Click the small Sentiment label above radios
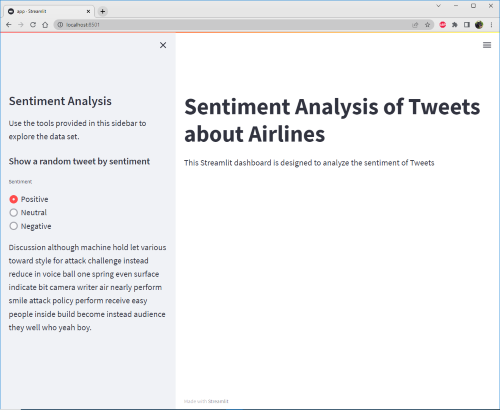 tap(20, 182)
